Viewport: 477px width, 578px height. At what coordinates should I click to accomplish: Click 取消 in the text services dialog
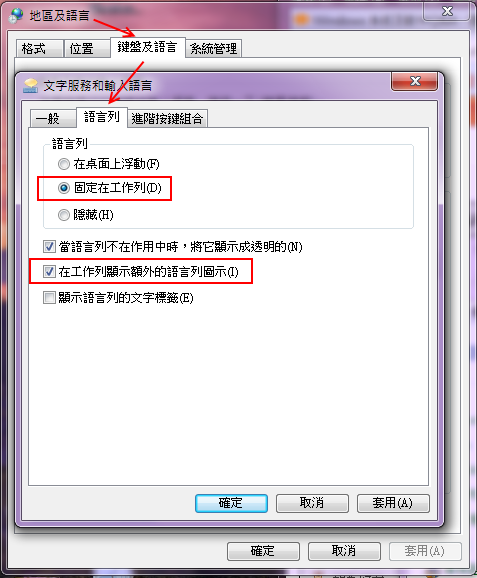point(312,503)
